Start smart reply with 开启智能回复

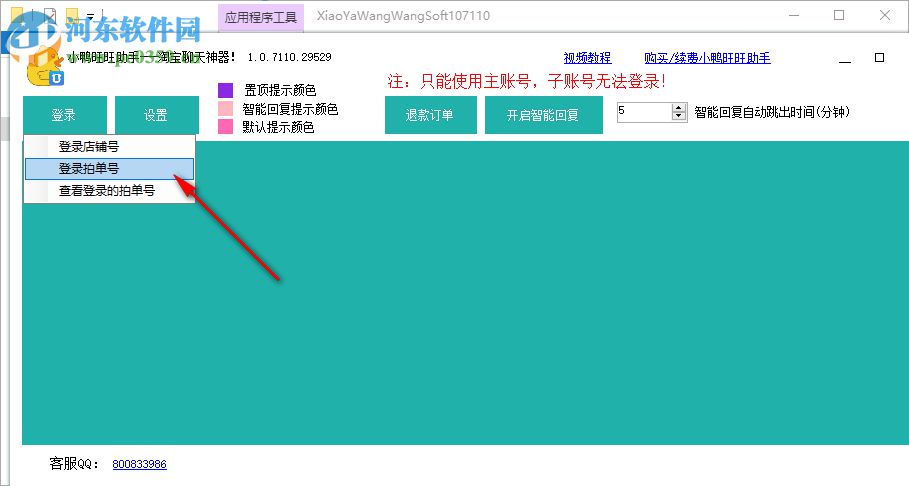pos(543,115)
